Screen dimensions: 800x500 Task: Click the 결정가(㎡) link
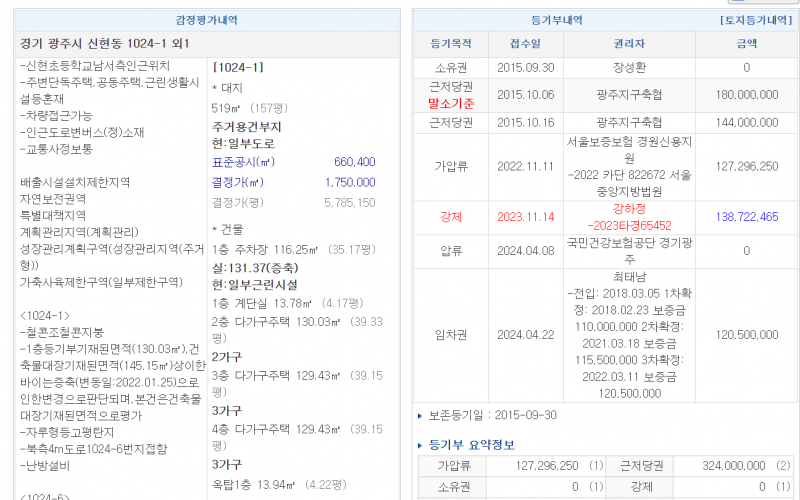click(236, 182)
